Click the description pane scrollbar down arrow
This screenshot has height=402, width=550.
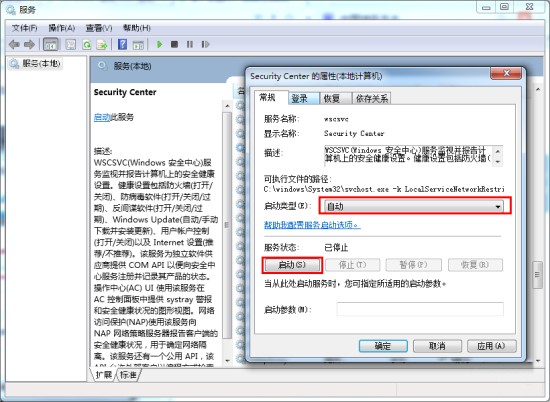pyautogui.click(x=227, y=361)
